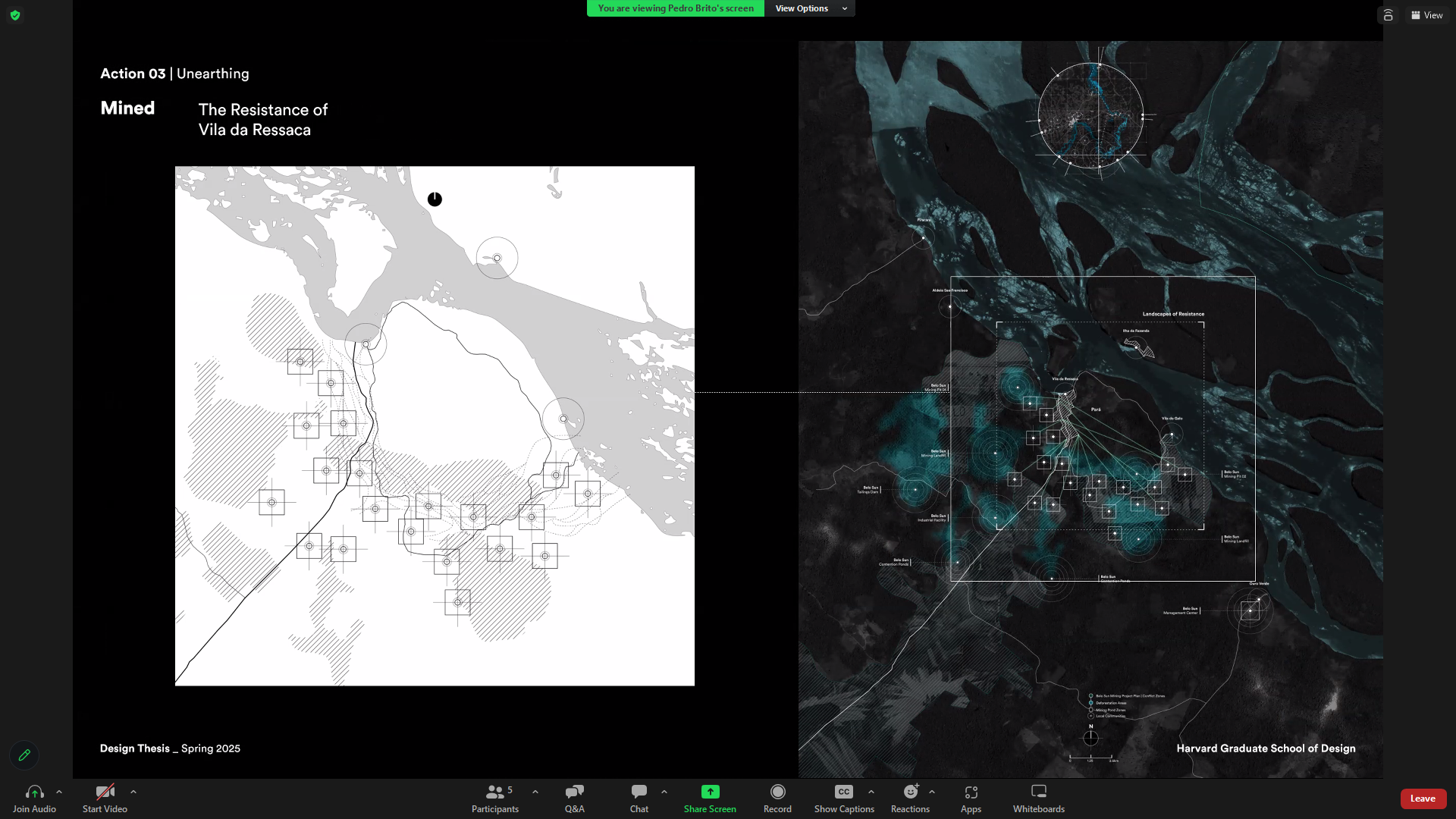Click the black compass marker on the white map
The image size is (1456, 819).
pyautogui.click(x=435, y=199)
